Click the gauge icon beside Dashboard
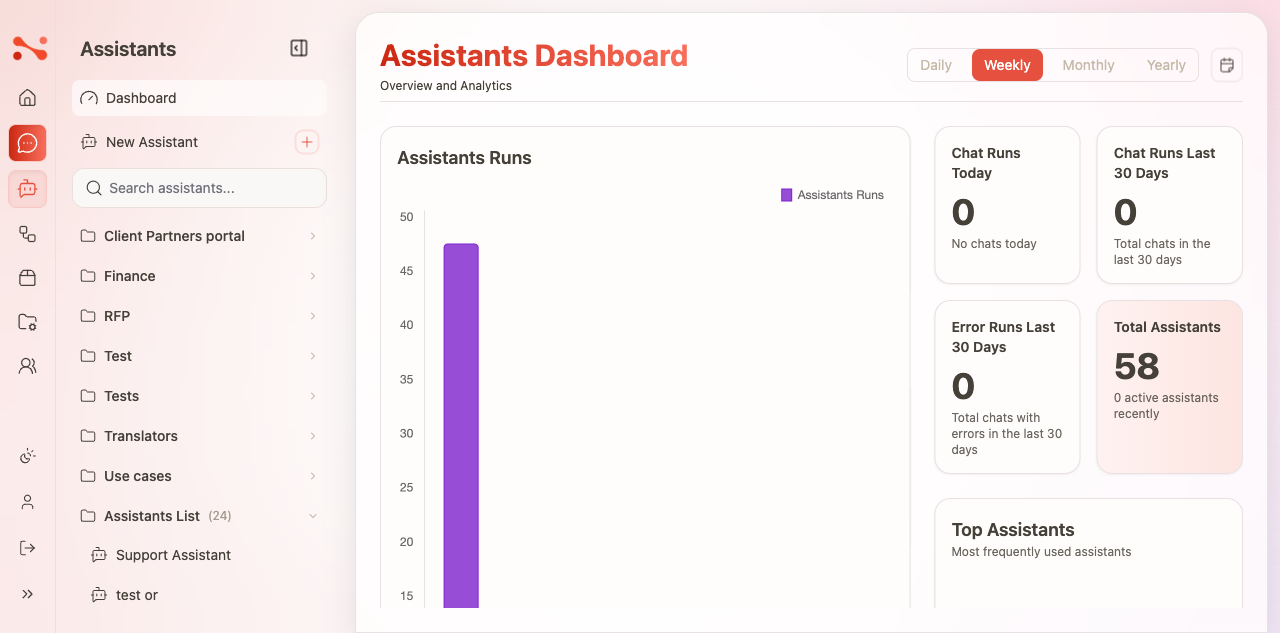 [x=89, y=98]
